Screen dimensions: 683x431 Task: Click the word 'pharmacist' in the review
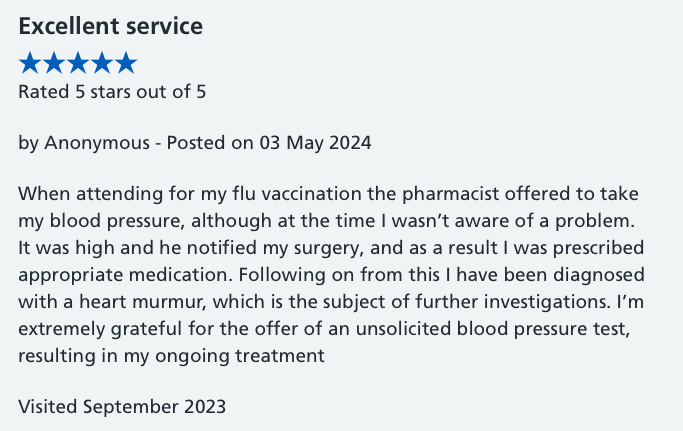click(x=450, y=194)
